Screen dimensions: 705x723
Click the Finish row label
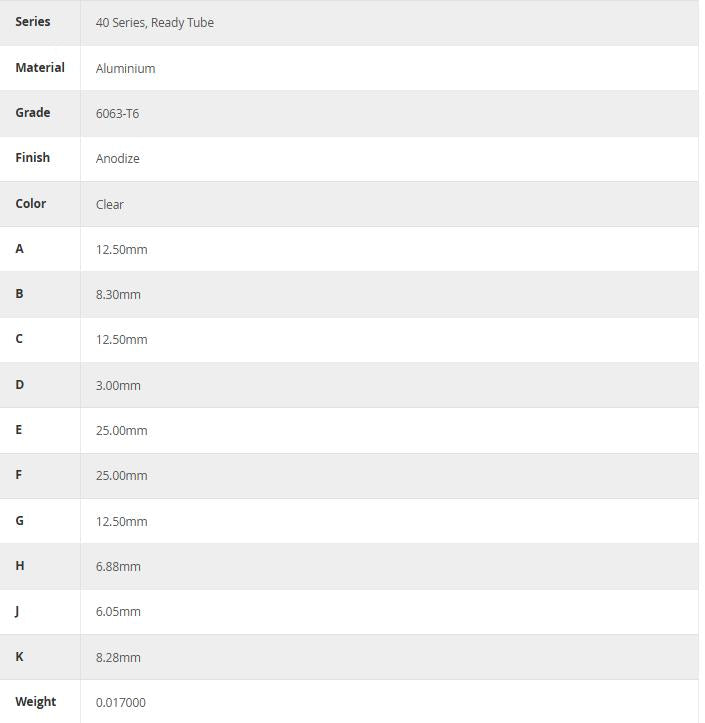point(33,158)
